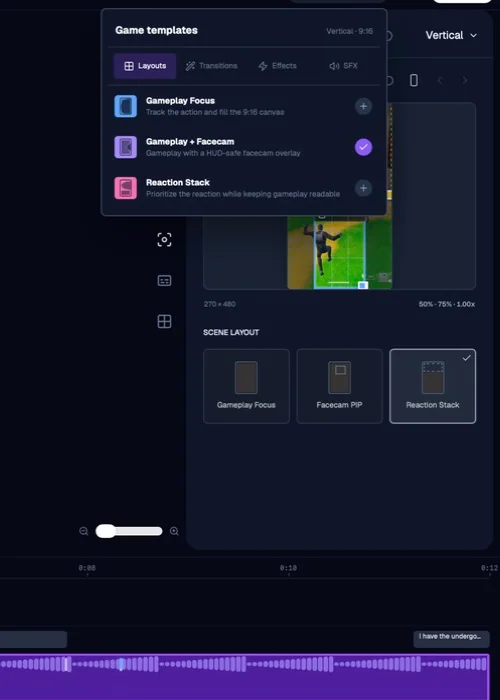Click the Reaction Stack pink icon

125,188
